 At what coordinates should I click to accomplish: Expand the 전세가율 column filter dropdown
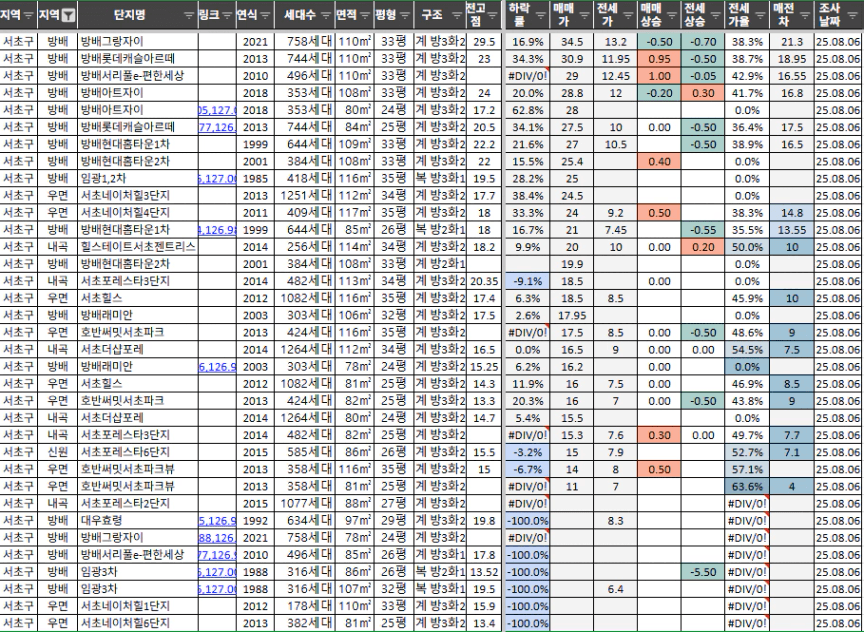(x=760, y=15)
